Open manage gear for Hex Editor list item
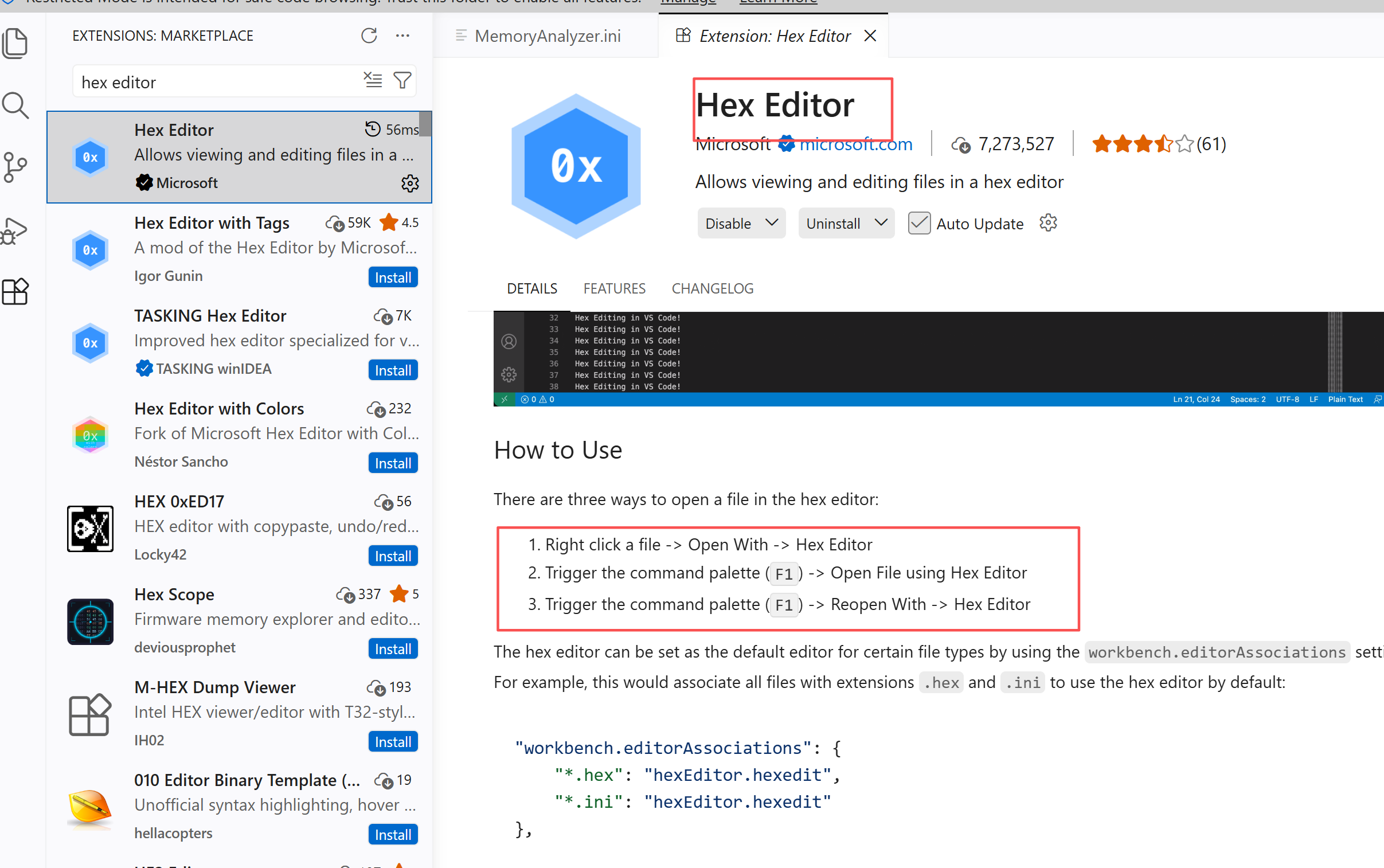Viewport: 1384px width, 868px height. point(410,183)
